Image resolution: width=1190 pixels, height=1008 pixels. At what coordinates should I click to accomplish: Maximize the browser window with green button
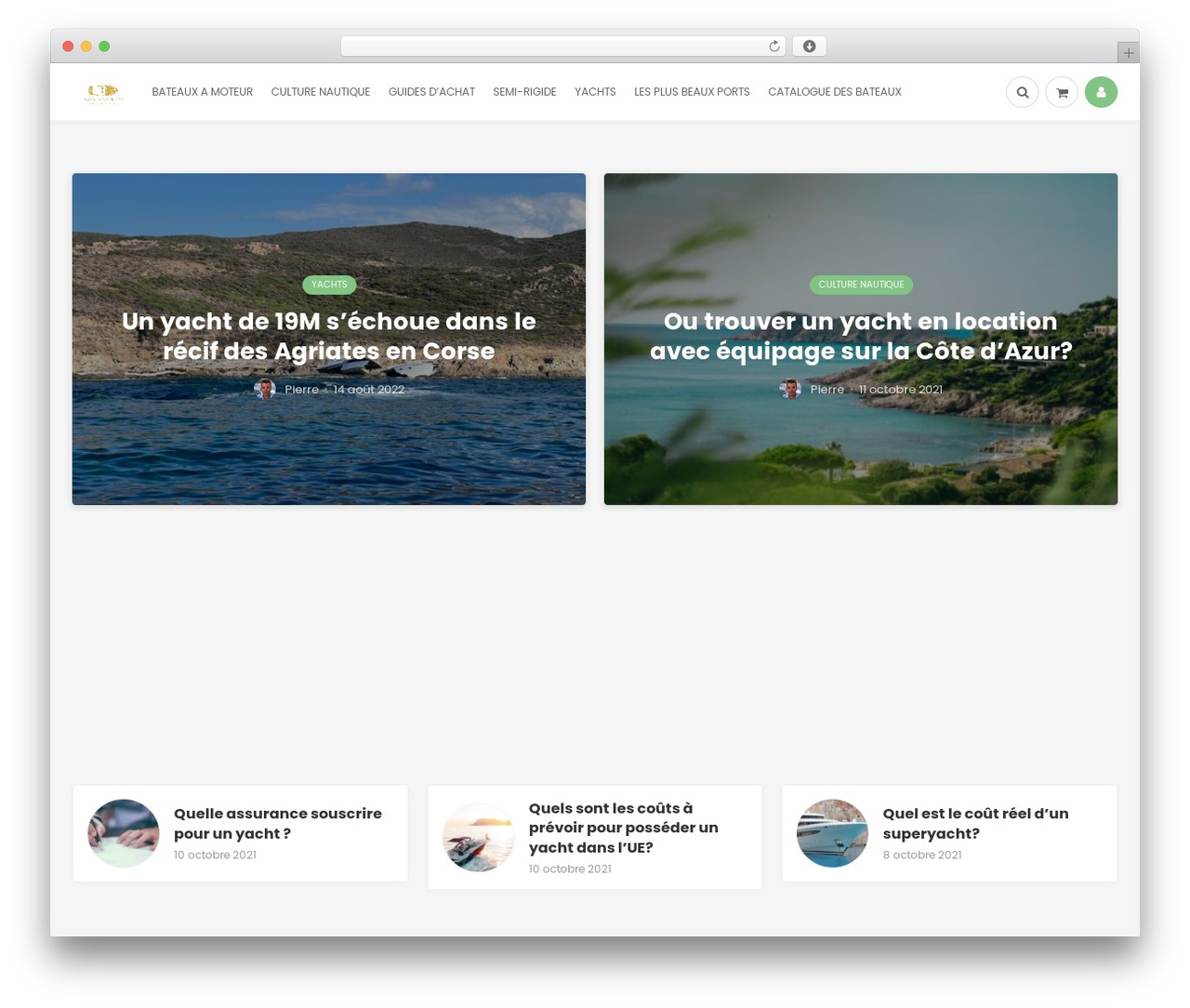click(x=104, y=46)
